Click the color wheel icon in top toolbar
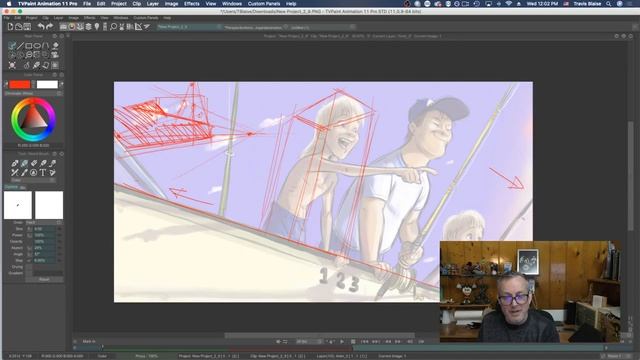 [x=72, y=27]
